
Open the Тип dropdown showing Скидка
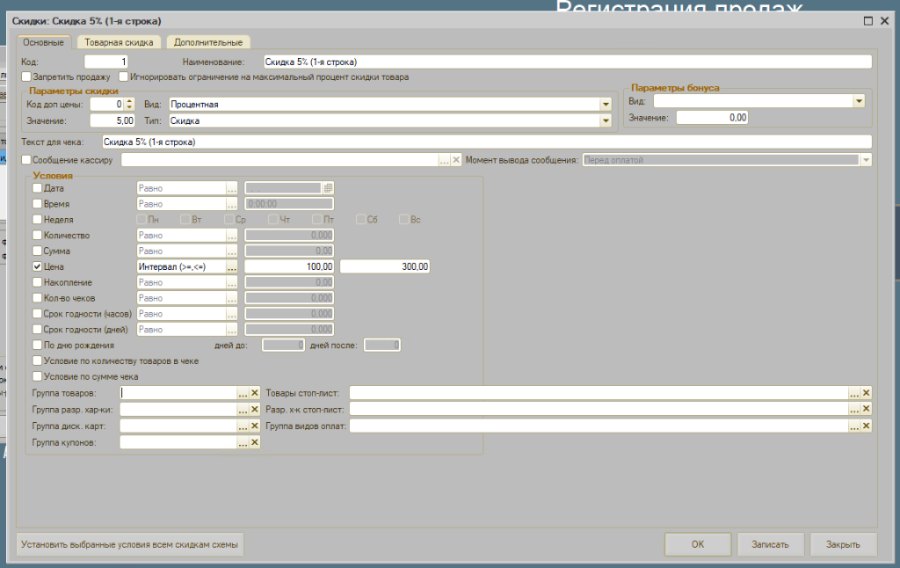pos(606,121)
